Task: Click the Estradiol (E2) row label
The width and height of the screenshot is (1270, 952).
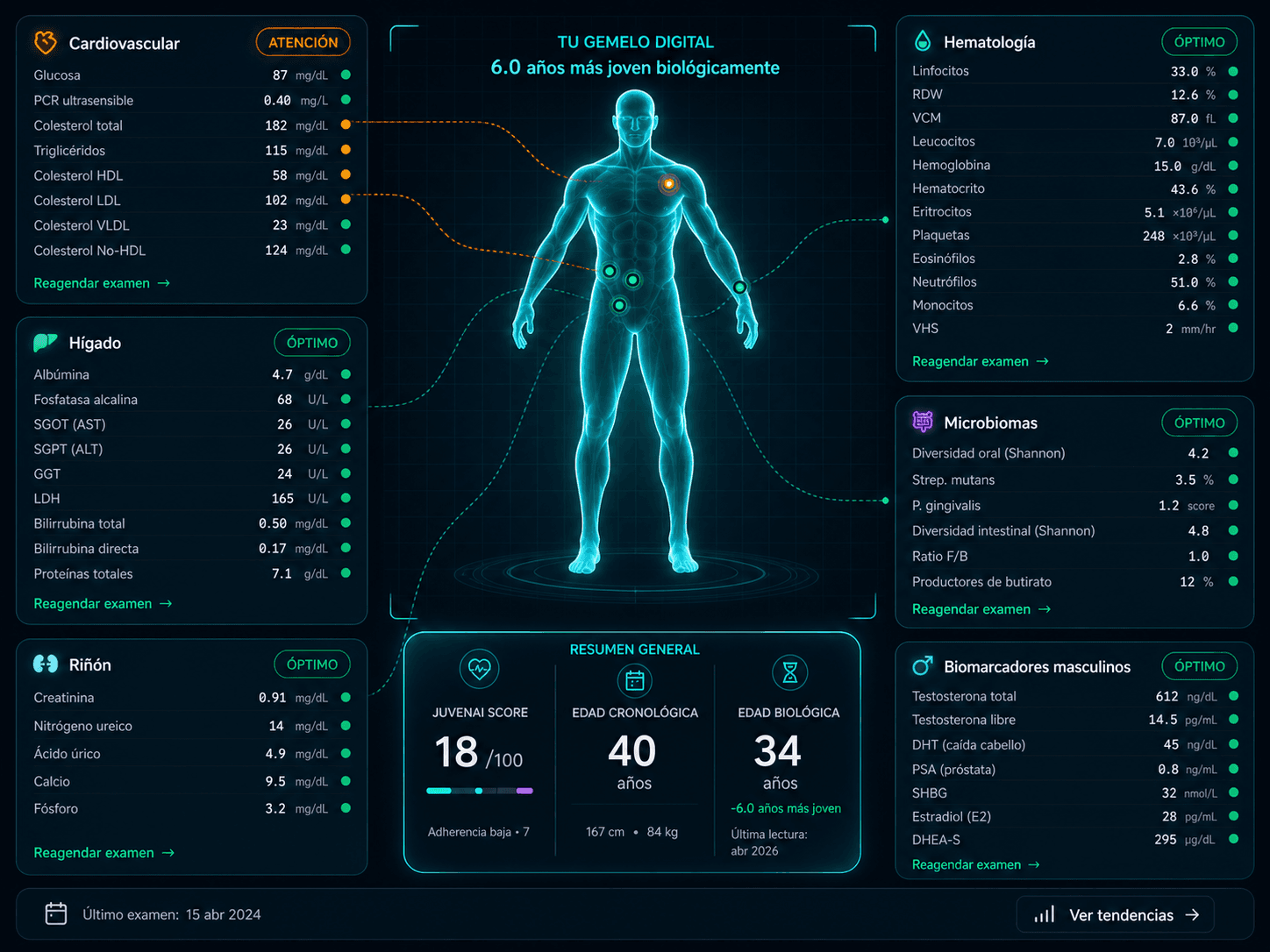Action: pyautogui.click(x=952, y=816)
